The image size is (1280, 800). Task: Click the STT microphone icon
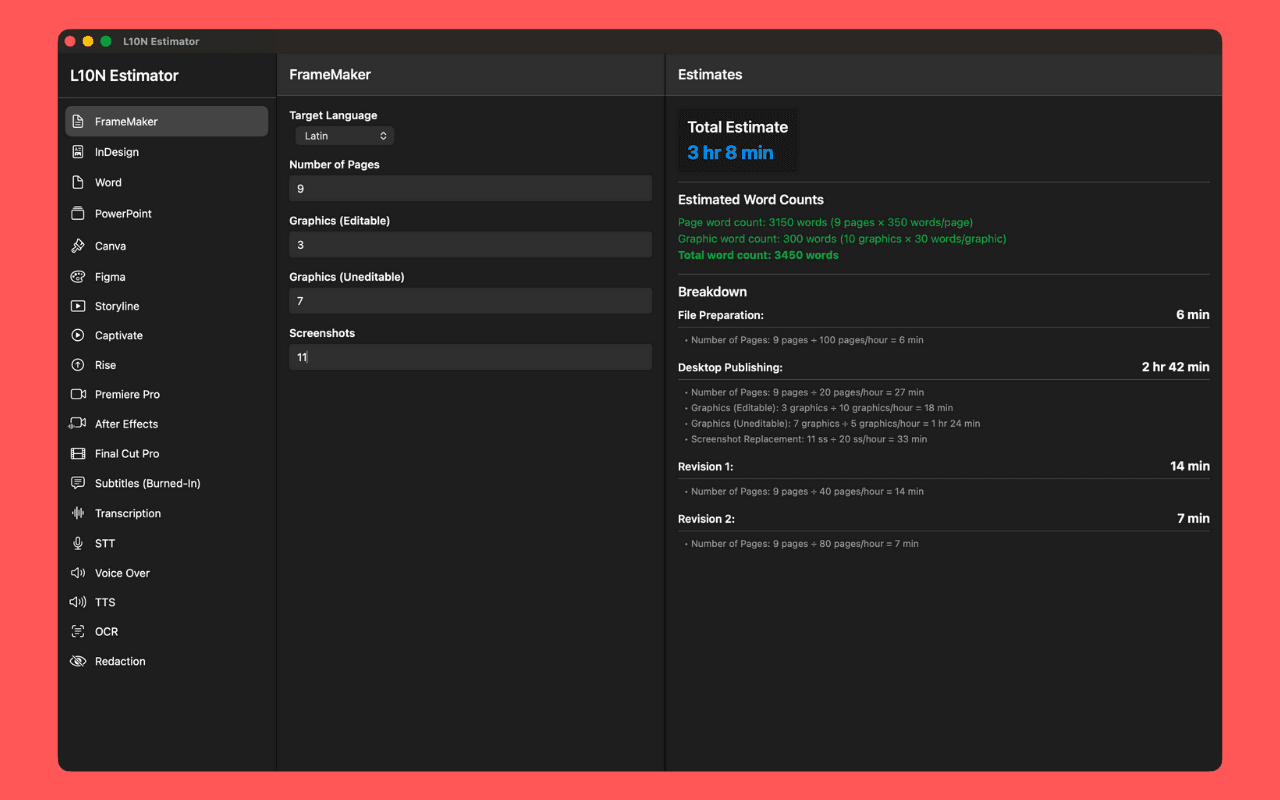[80, 543]
